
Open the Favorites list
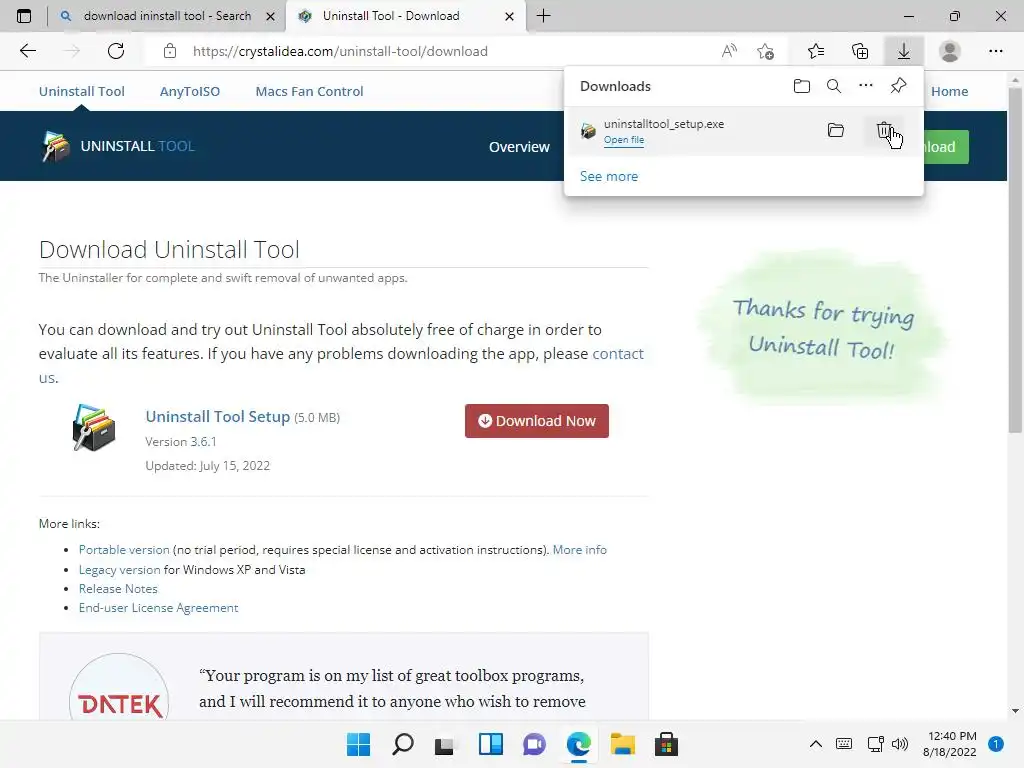tap(816, 51)
